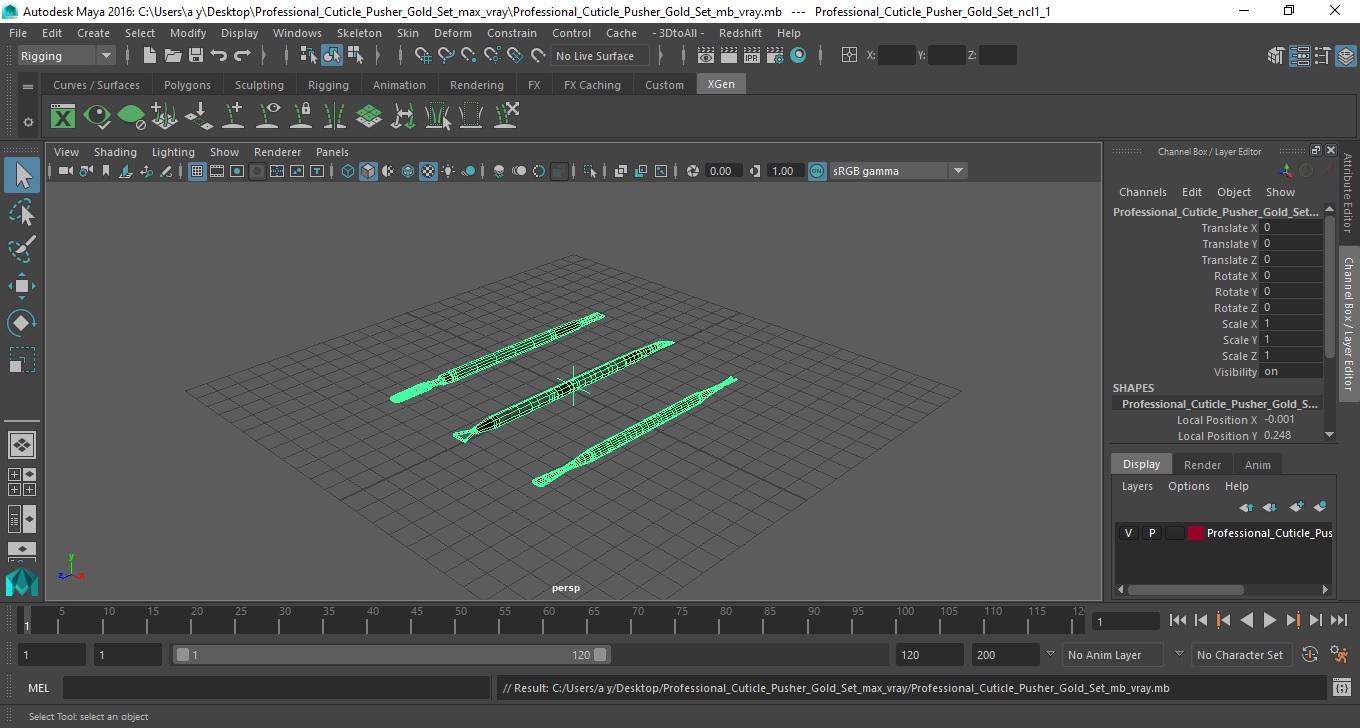Select camera icon in viewport panel toolbar

65,171
